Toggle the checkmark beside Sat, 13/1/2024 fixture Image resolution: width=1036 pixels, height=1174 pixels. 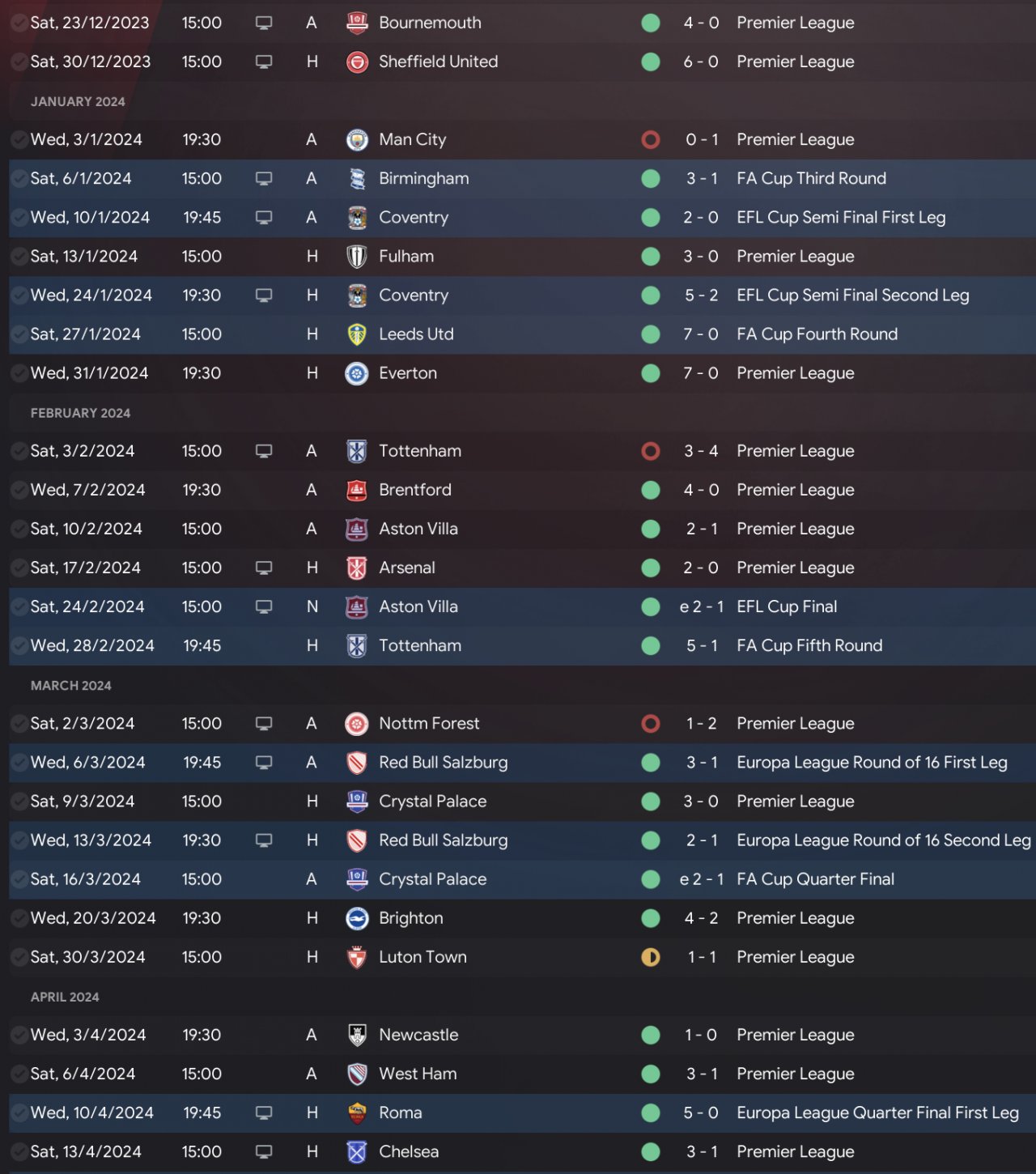(19, 257)
